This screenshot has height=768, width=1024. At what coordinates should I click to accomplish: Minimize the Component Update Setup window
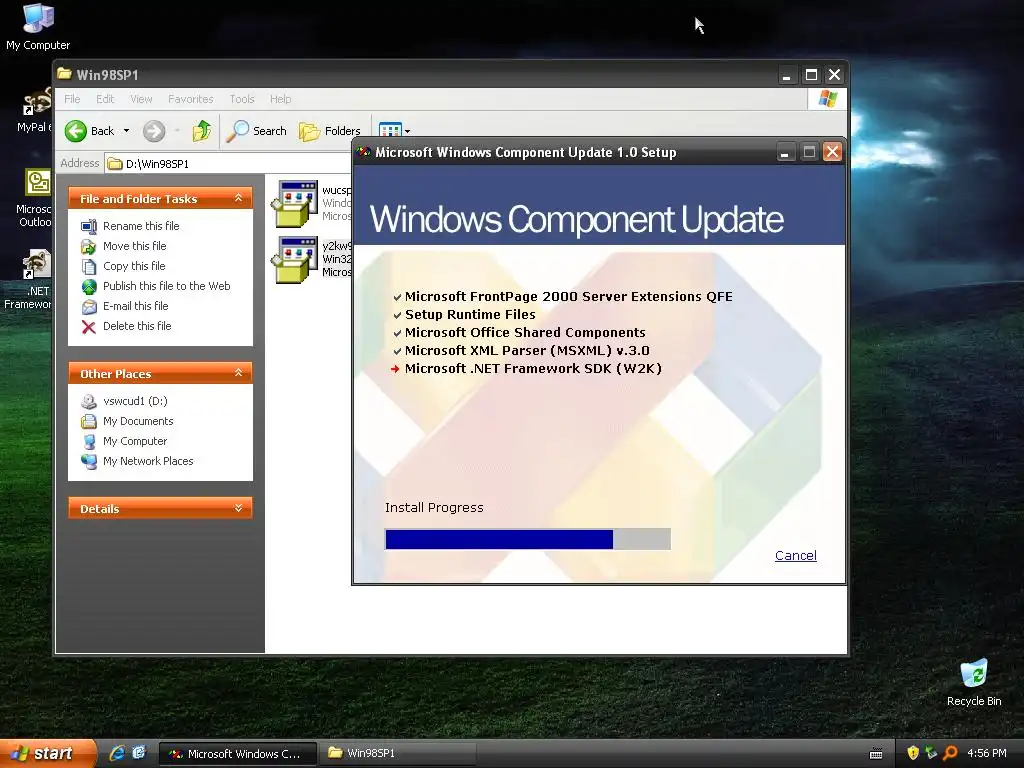pyautogui.click(x=784, y=153)
